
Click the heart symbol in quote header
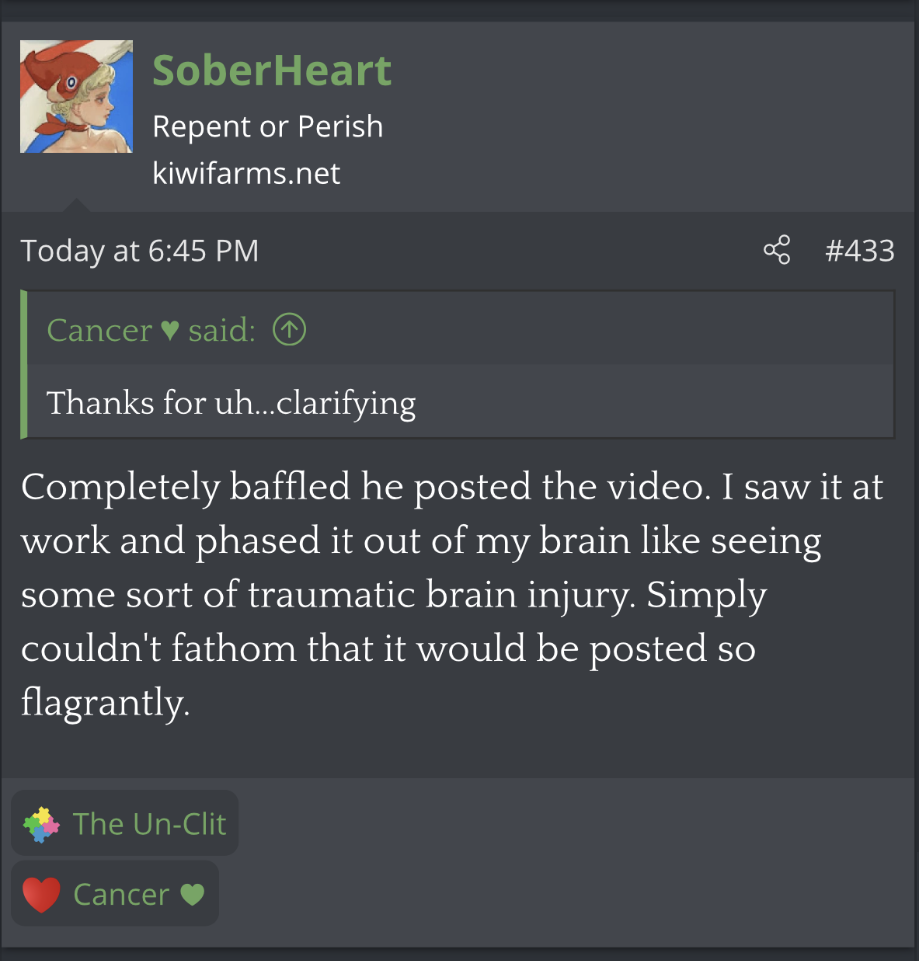click(x=170, y=331)
